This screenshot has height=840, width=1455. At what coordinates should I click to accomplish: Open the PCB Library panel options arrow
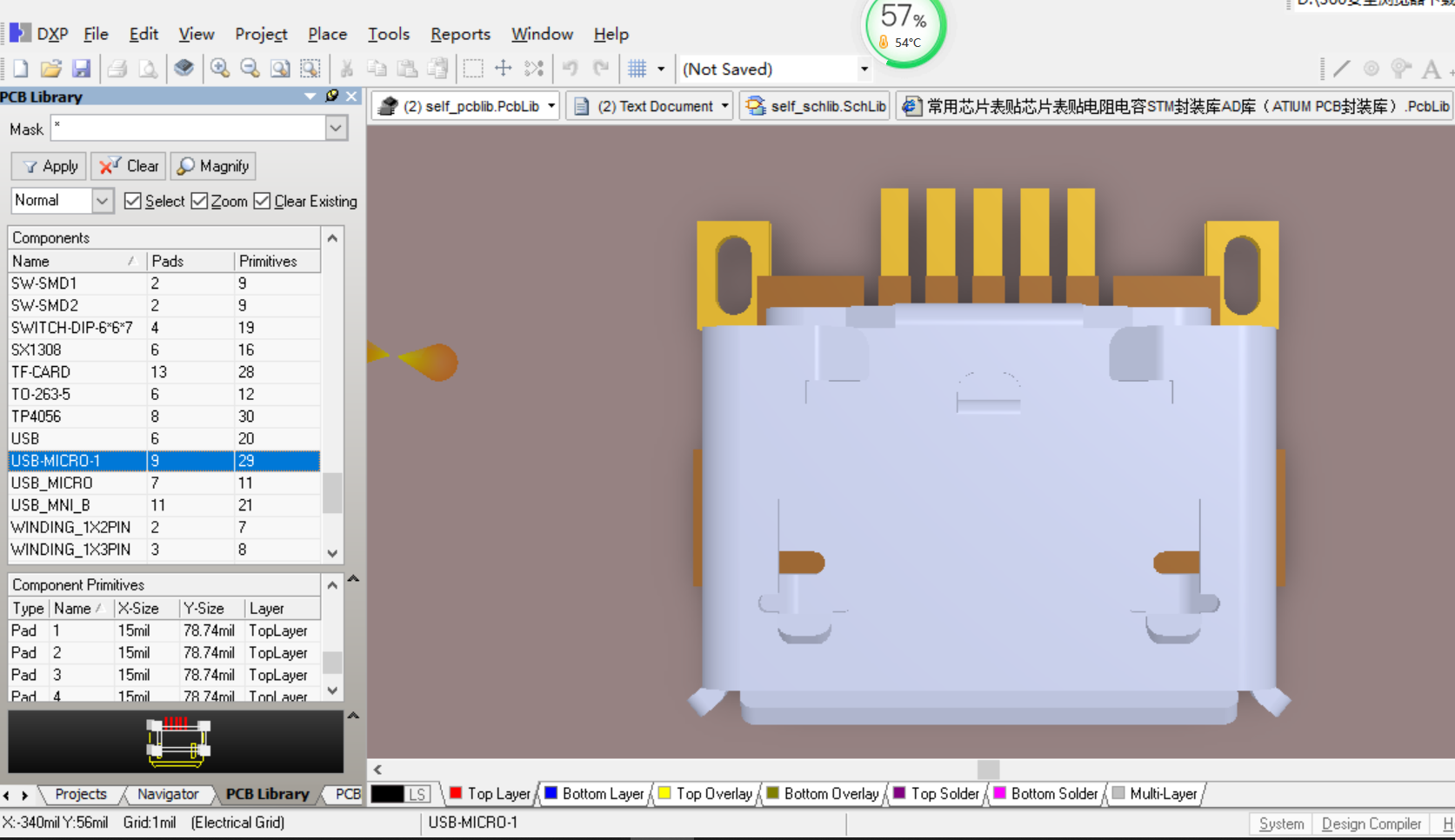(310, 96)
